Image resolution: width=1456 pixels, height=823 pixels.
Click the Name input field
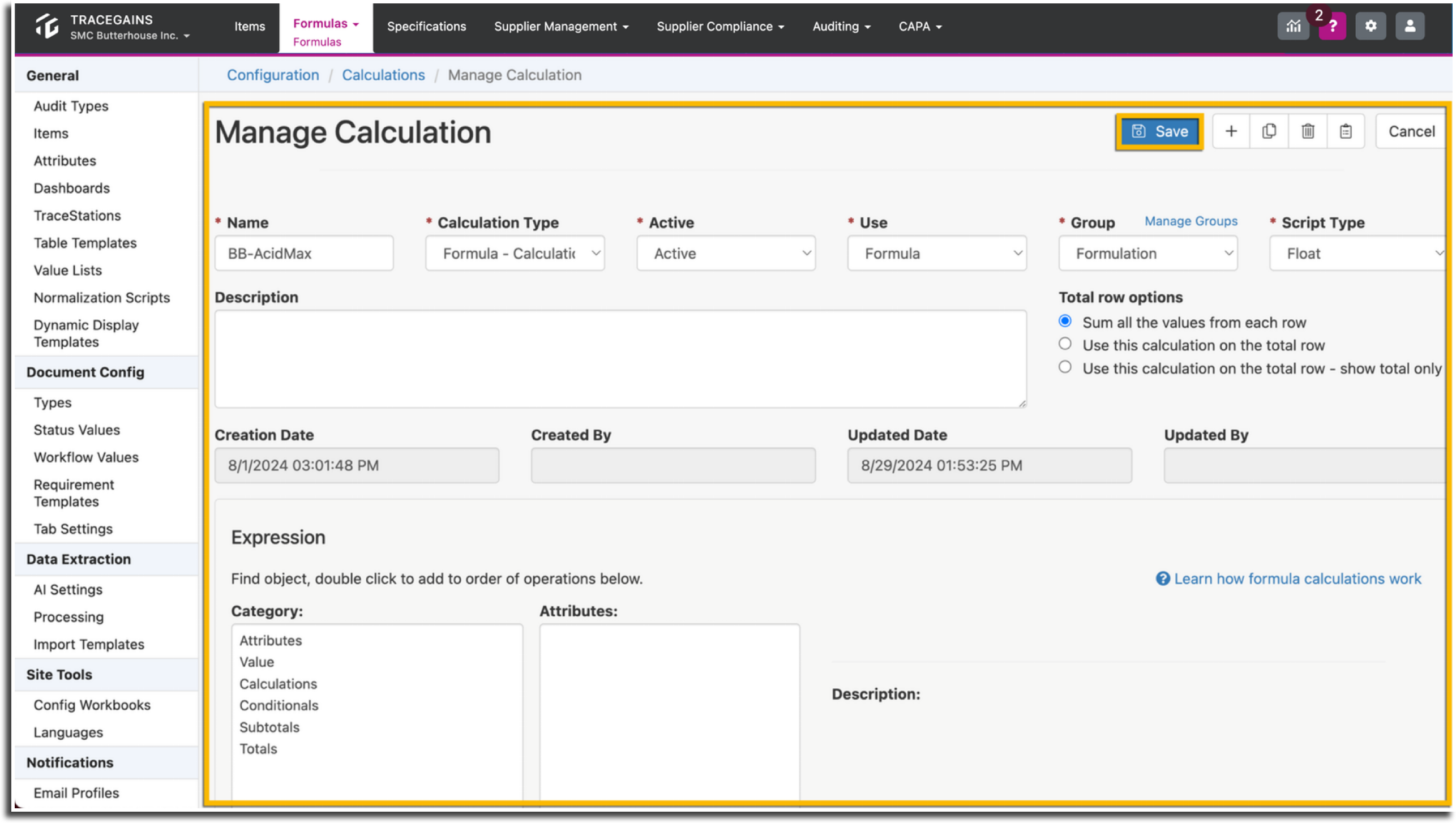pyautogui.click(x=304, y=254)
